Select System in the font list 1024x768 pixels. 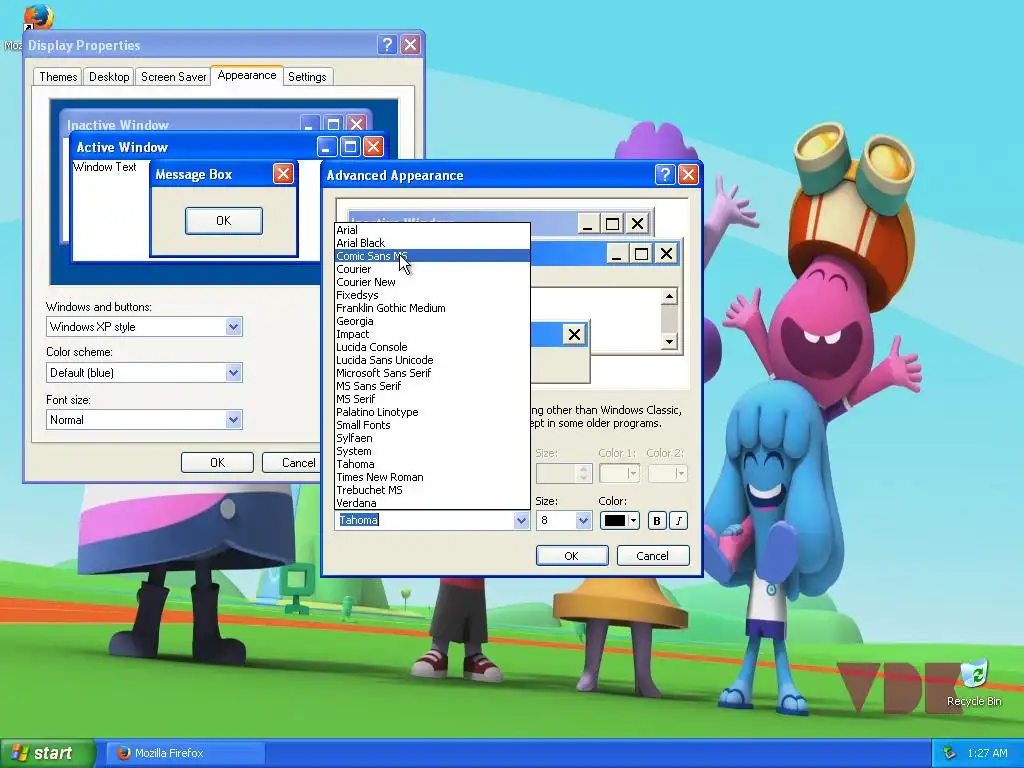[x=432, y=451]
